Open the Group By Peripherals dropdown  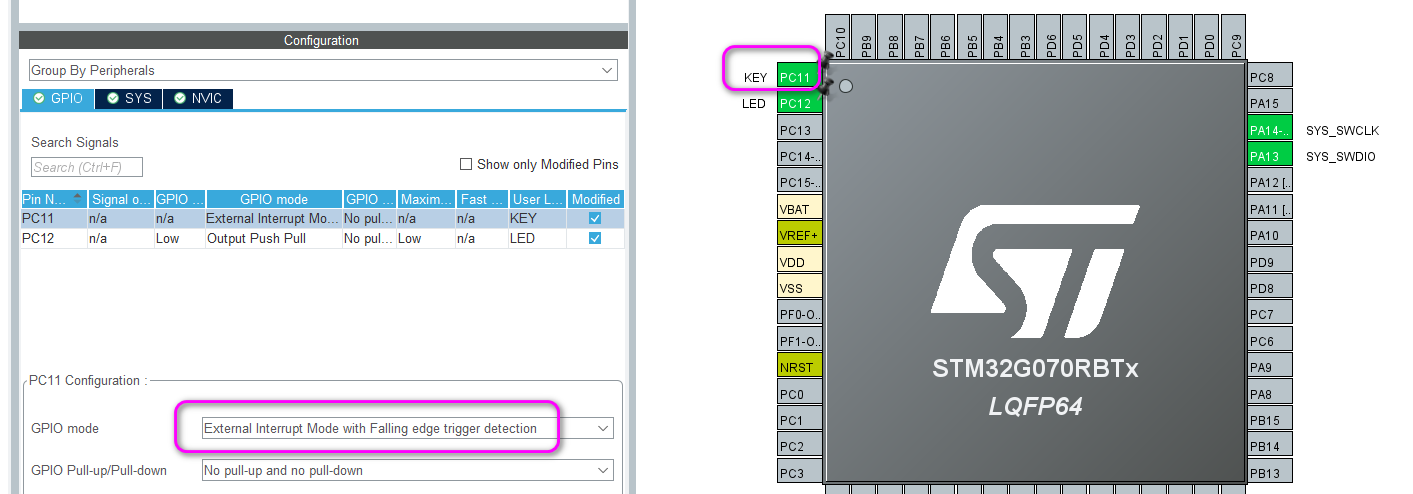(x=323, y=71)
